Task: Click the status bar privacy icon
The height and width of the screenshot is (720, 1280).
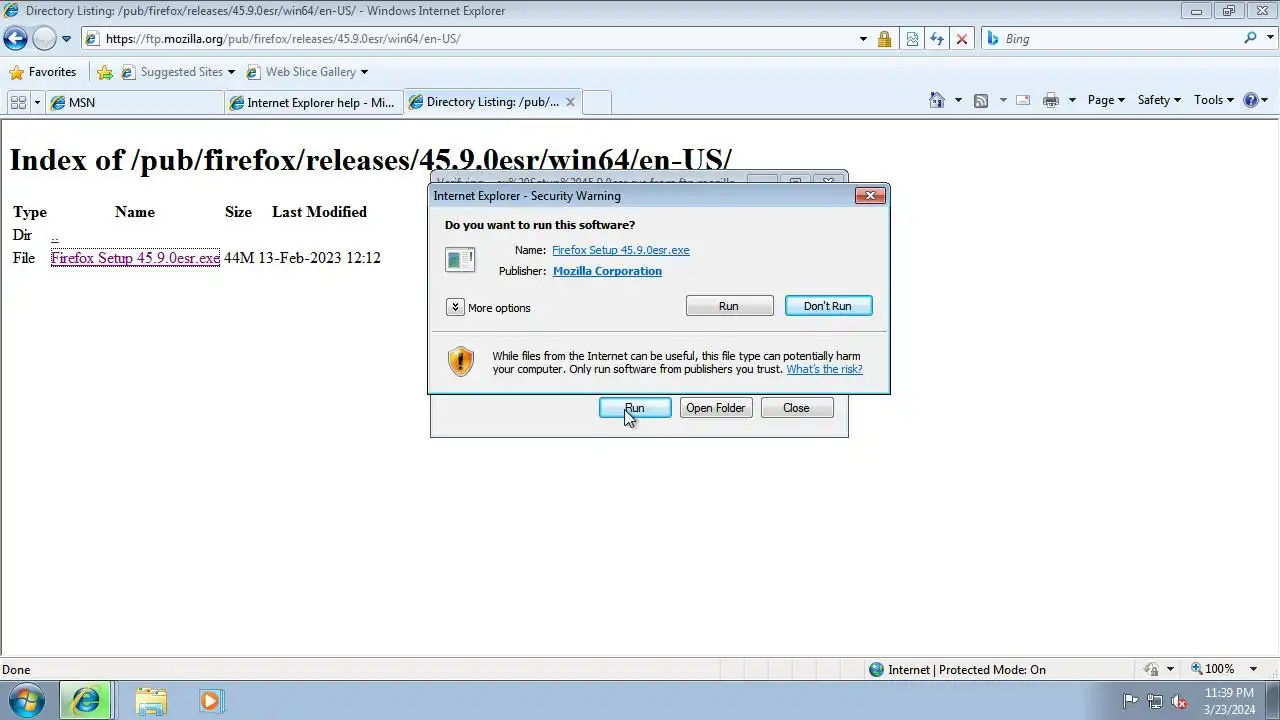Action: click(1152, 670)
